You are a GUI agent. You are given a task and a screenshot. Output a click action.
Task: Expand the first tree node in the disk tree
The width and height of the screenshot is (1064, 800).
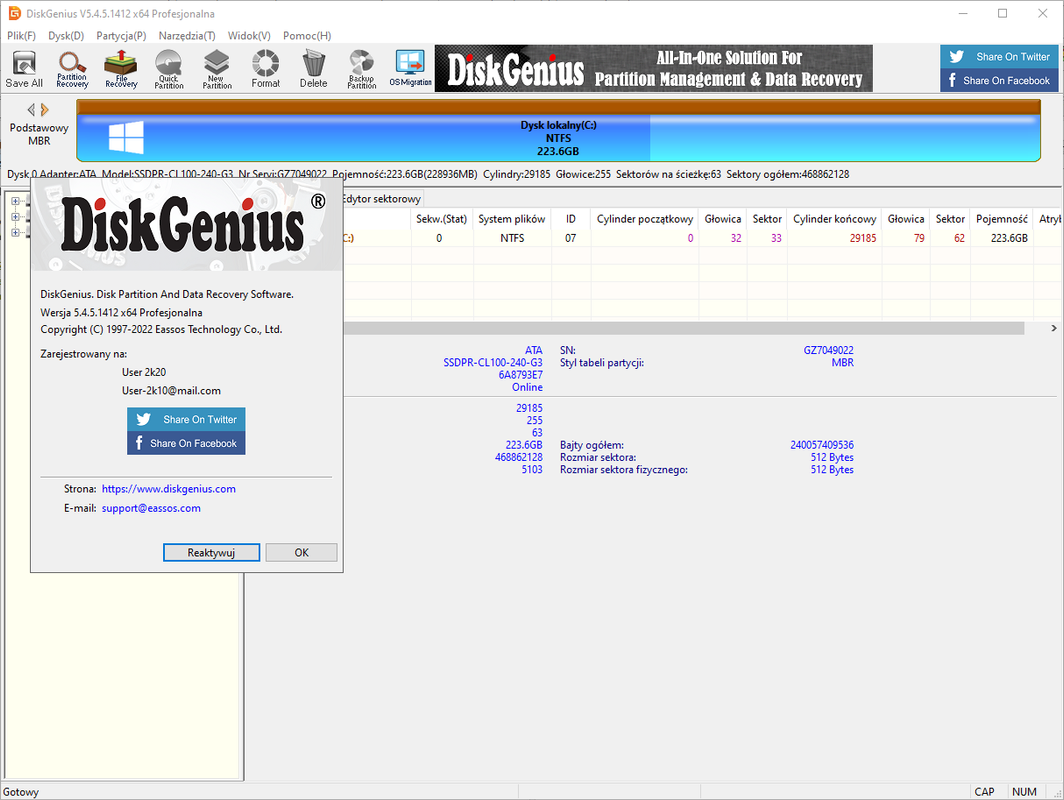(x=15, y=201)
